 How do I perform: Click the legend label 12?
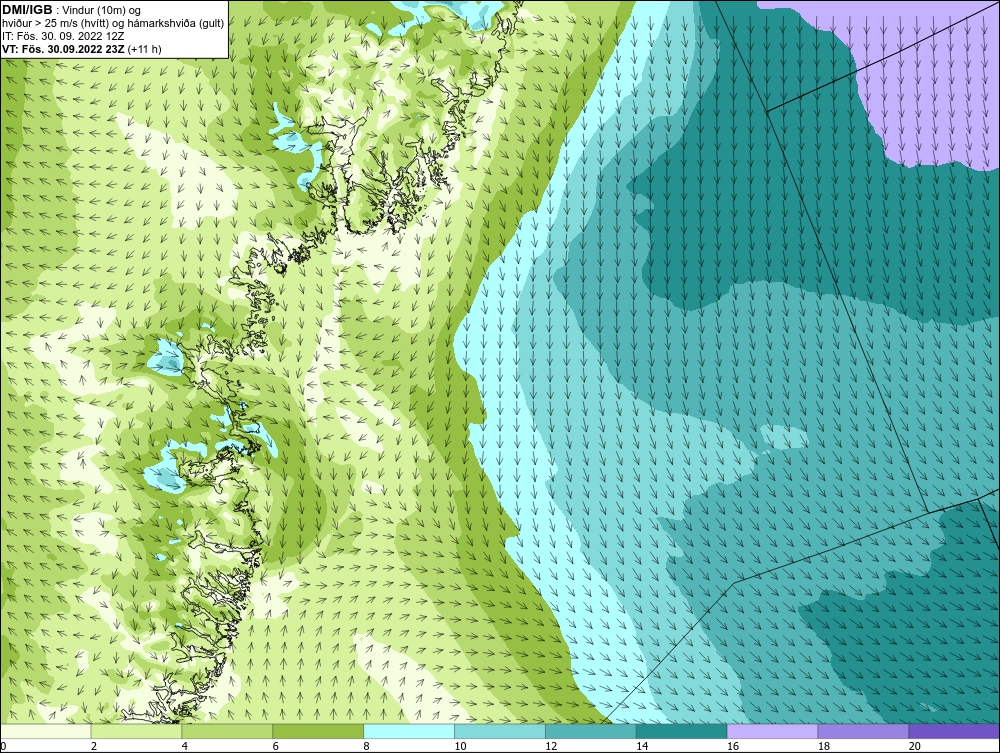point(550,746)
